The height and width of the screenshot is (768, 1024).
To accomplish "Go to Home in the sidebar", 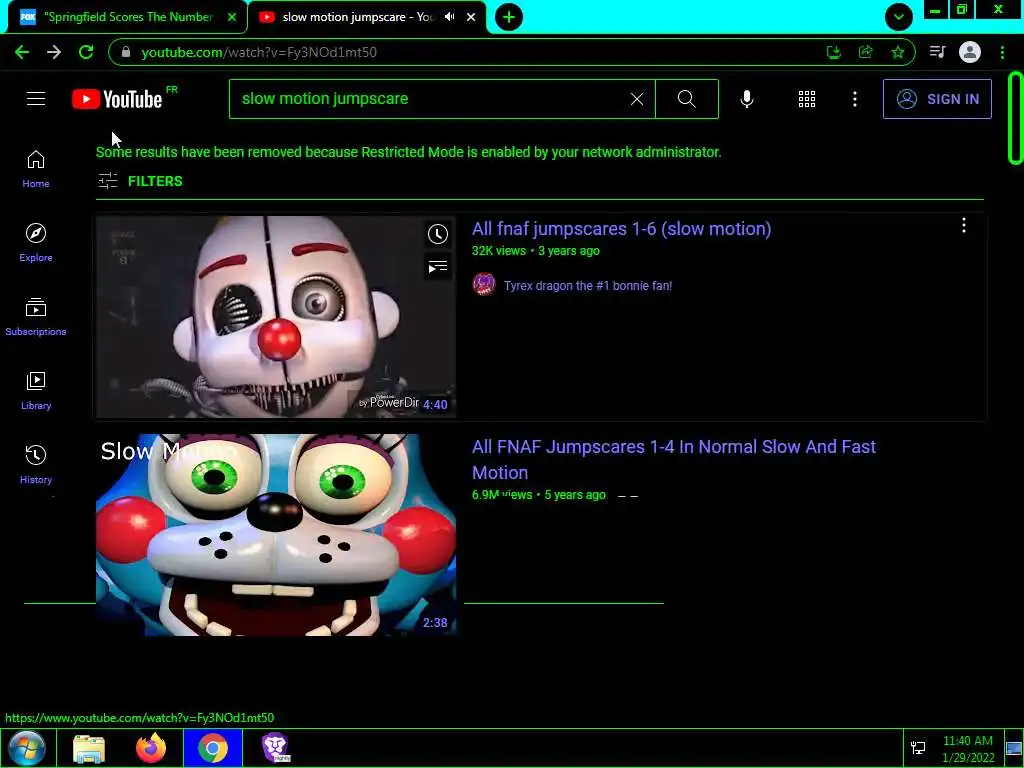I will coord(36,169).
